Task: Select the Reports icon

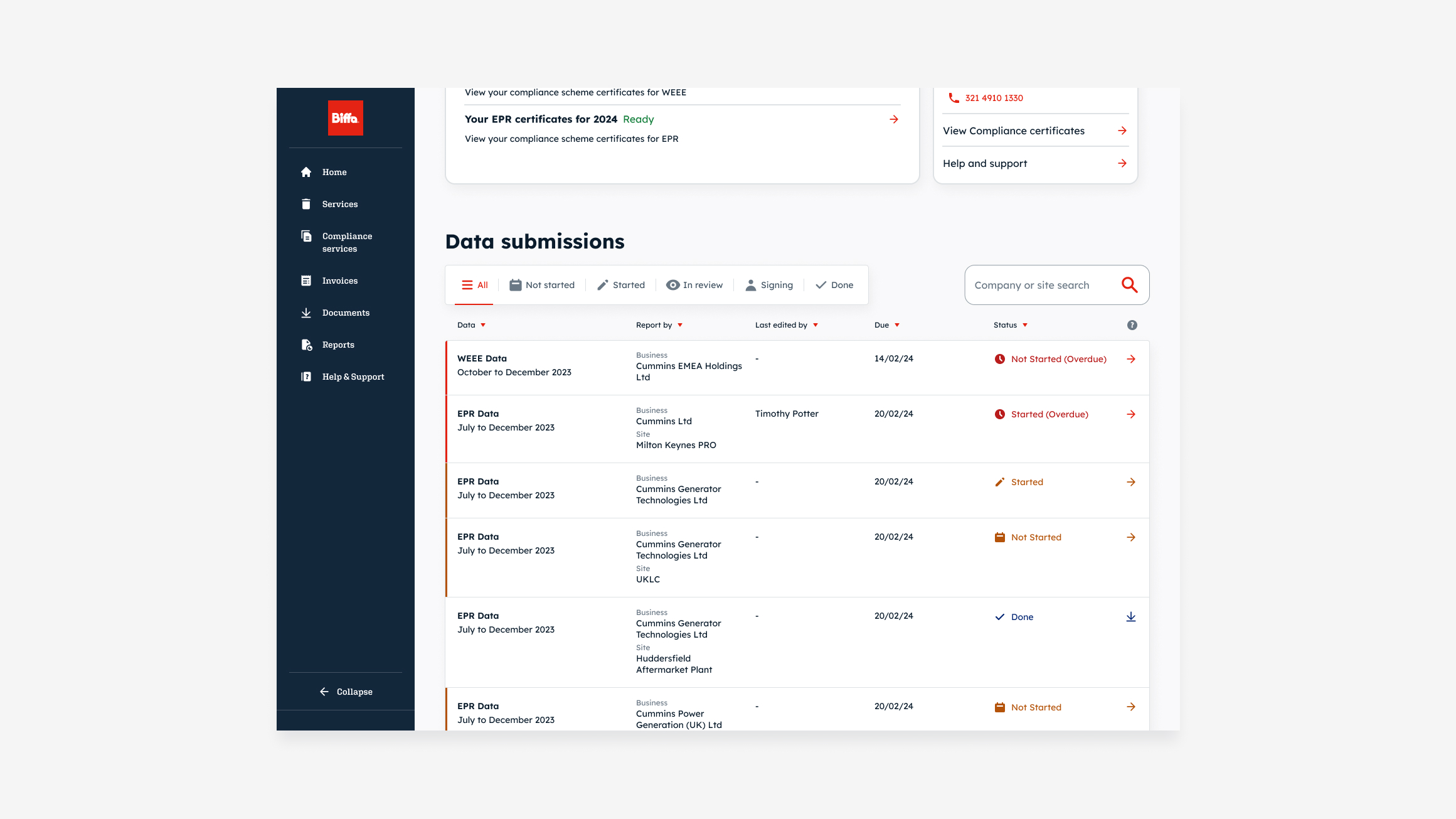Action: [x=306, y=345]
